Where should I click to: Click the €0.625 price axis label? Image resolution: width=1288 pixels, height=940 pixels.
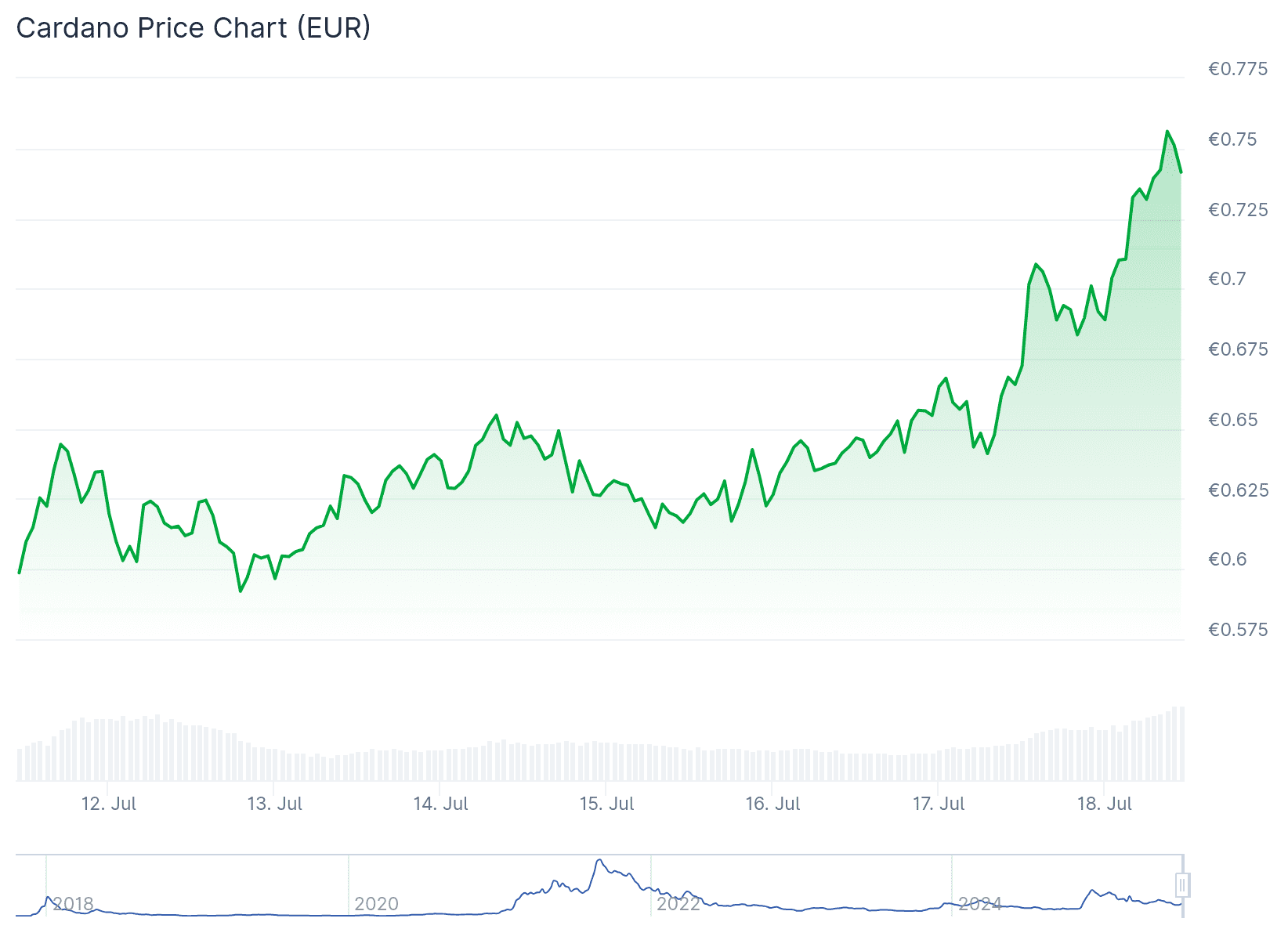coord(1238,490)
